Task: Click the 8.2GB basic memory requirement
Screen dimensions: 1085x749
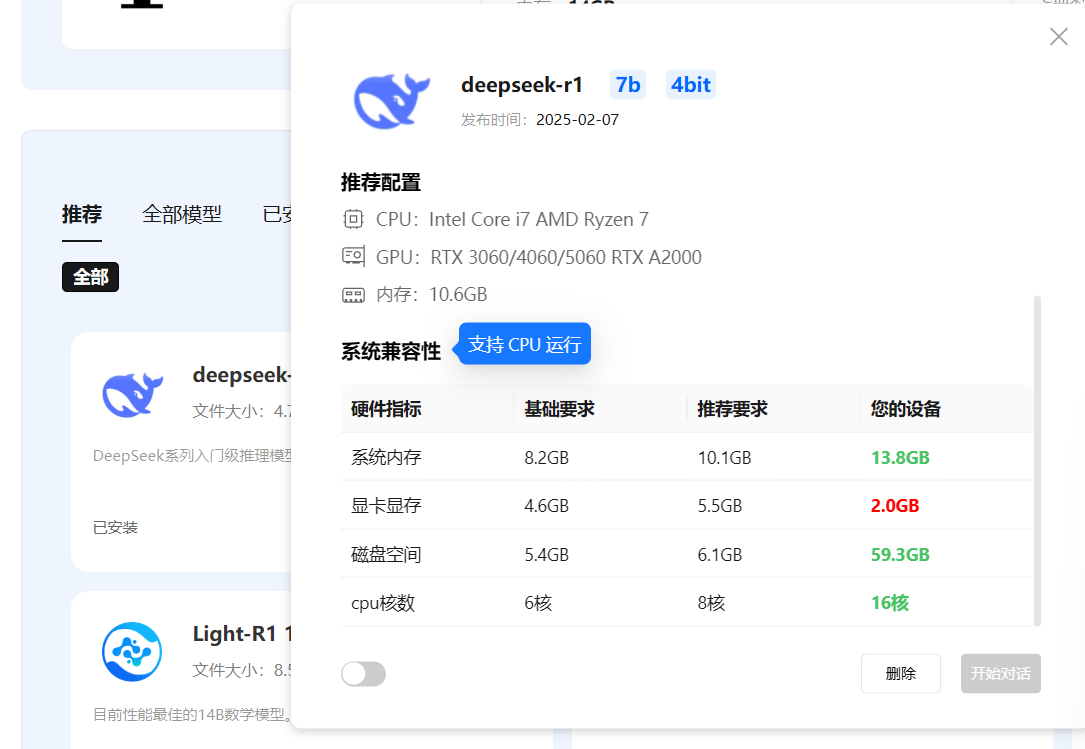Action: (546, 458)
